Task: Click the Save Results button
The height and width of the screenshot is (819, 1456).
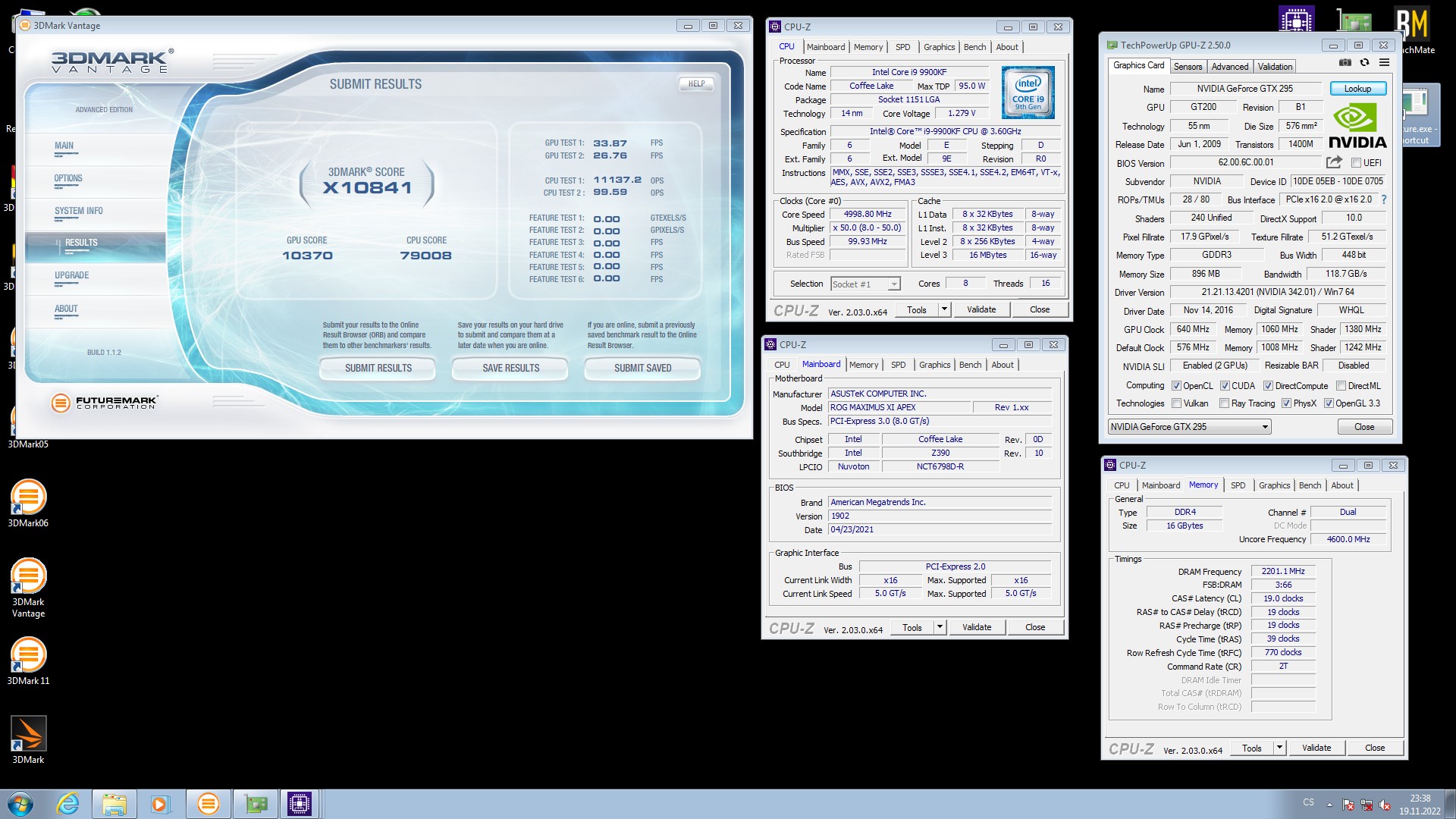Action: [x=510, y=369]
